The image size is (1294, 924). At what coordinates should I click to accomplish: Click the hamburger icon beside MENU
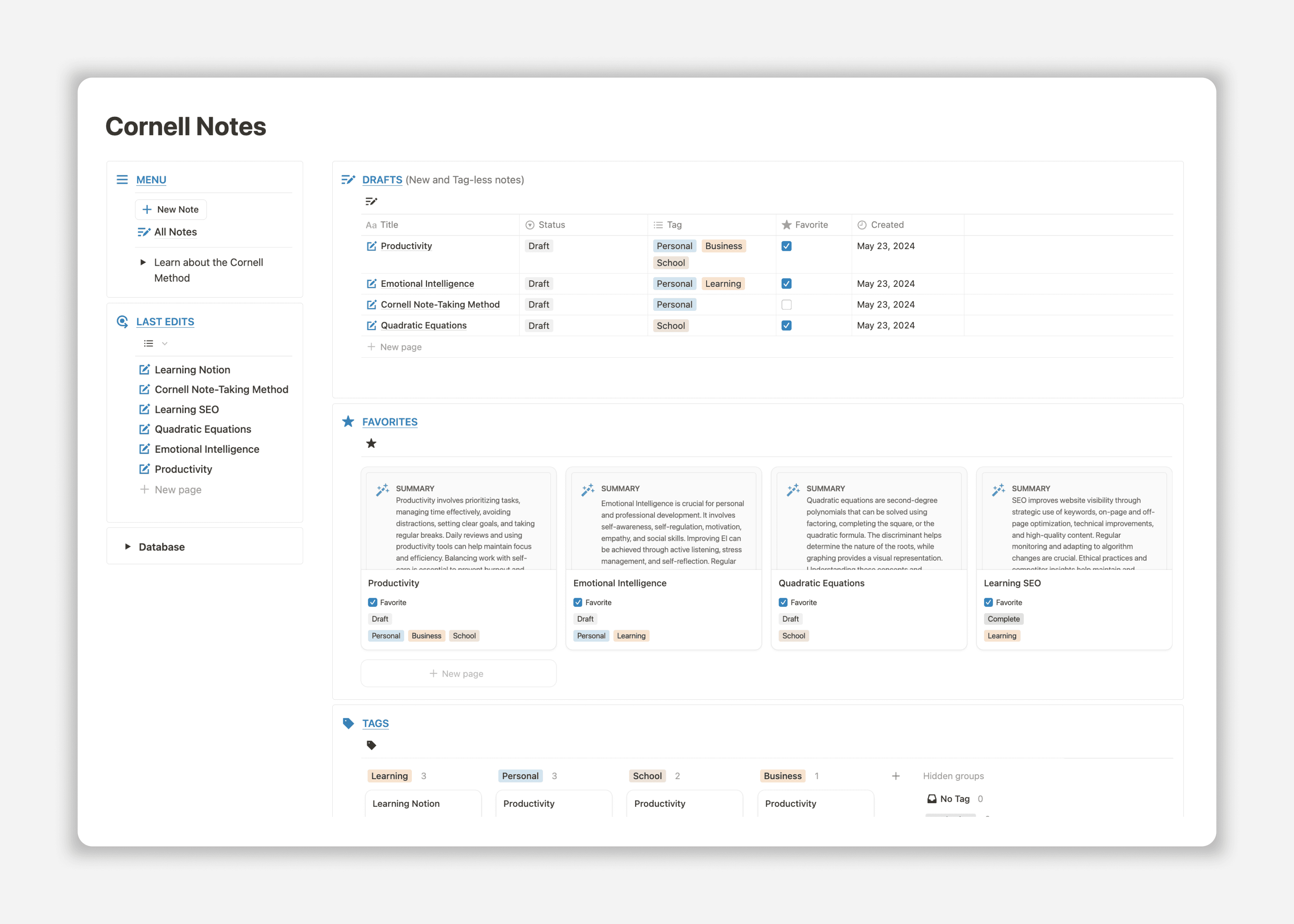click(x=122, y=179)
